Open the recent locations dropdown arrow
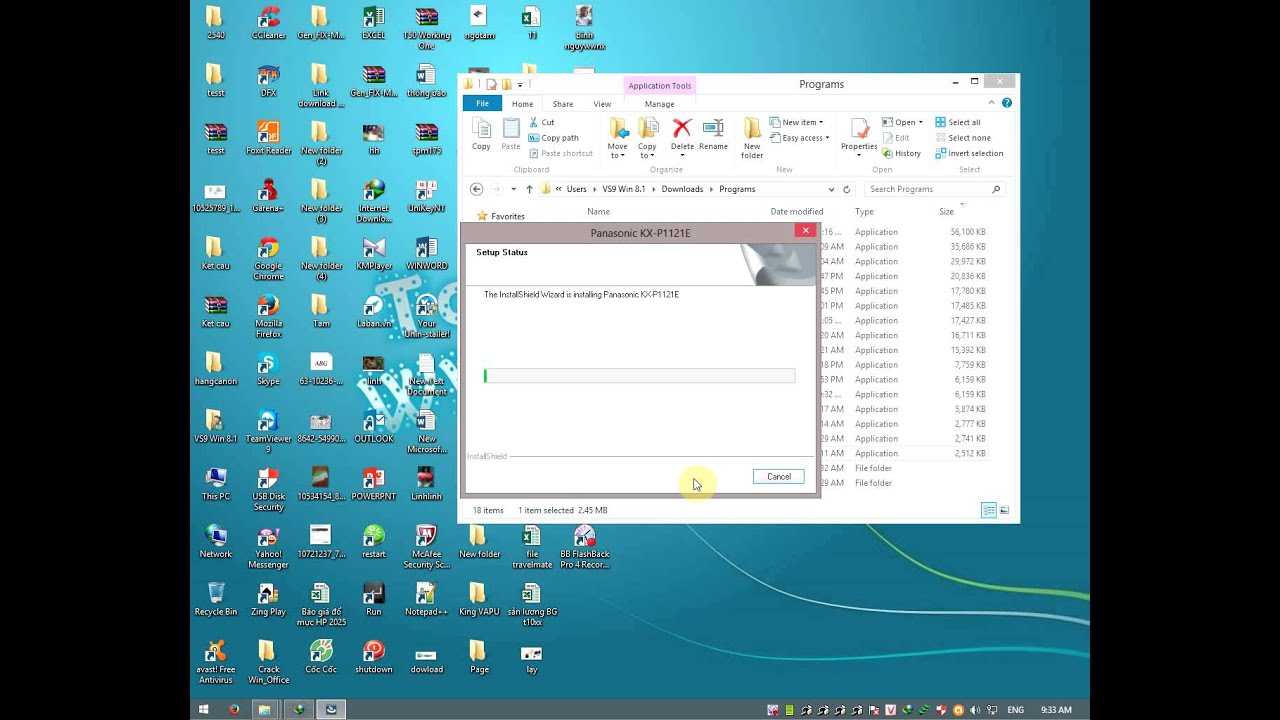 click(513, 189)
